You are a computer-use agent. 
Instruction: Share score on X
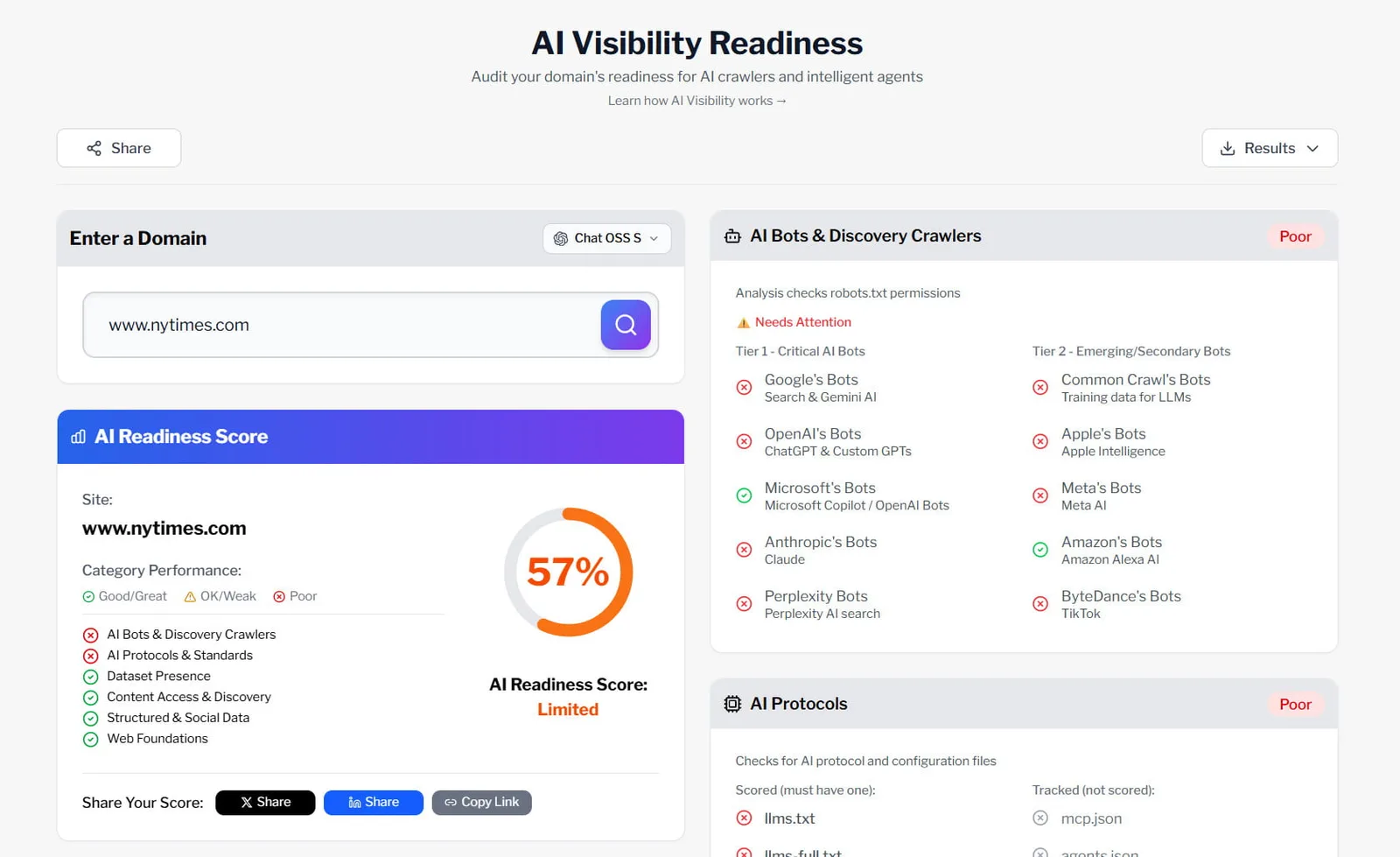[264, 802]
